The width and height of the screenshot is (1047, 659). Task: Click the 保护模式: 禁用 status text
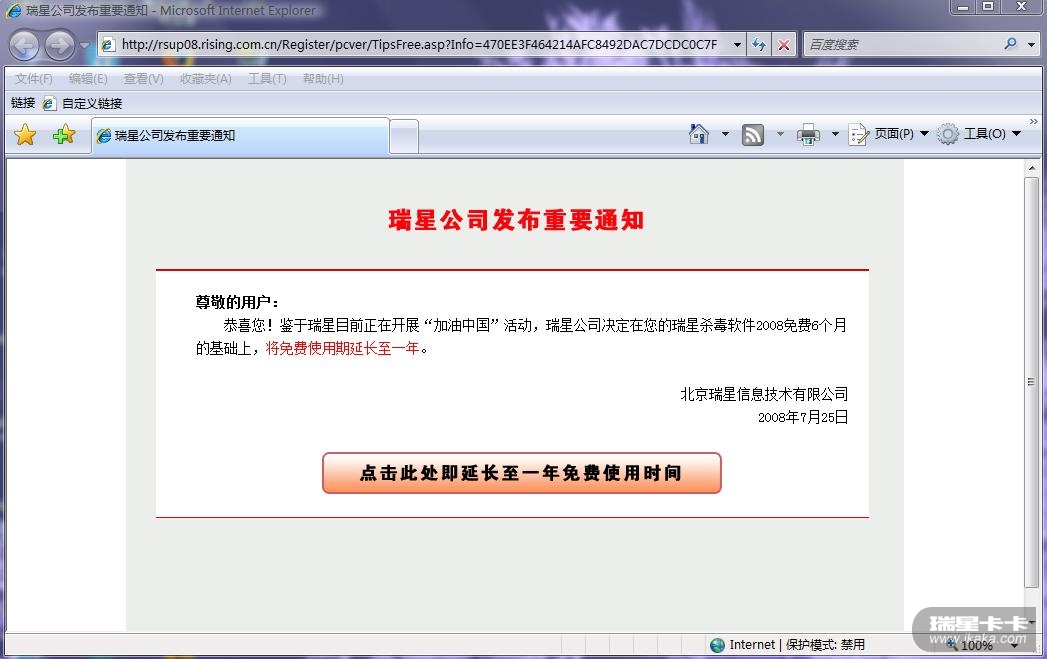tap(825, 645)
